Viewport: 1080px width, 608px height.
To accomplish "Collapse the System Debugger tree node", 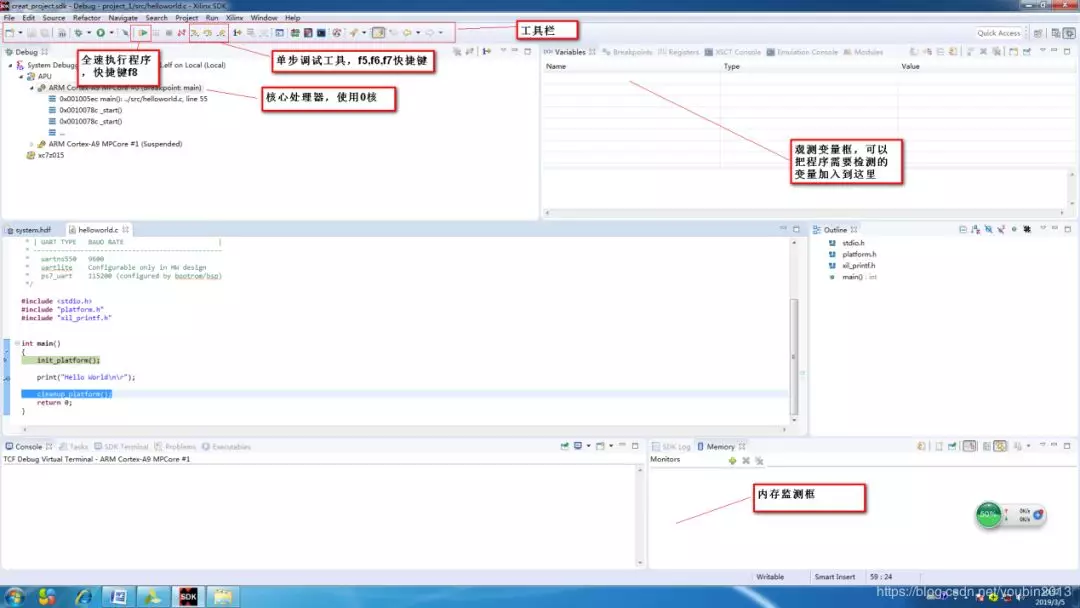I will (10, 65).
